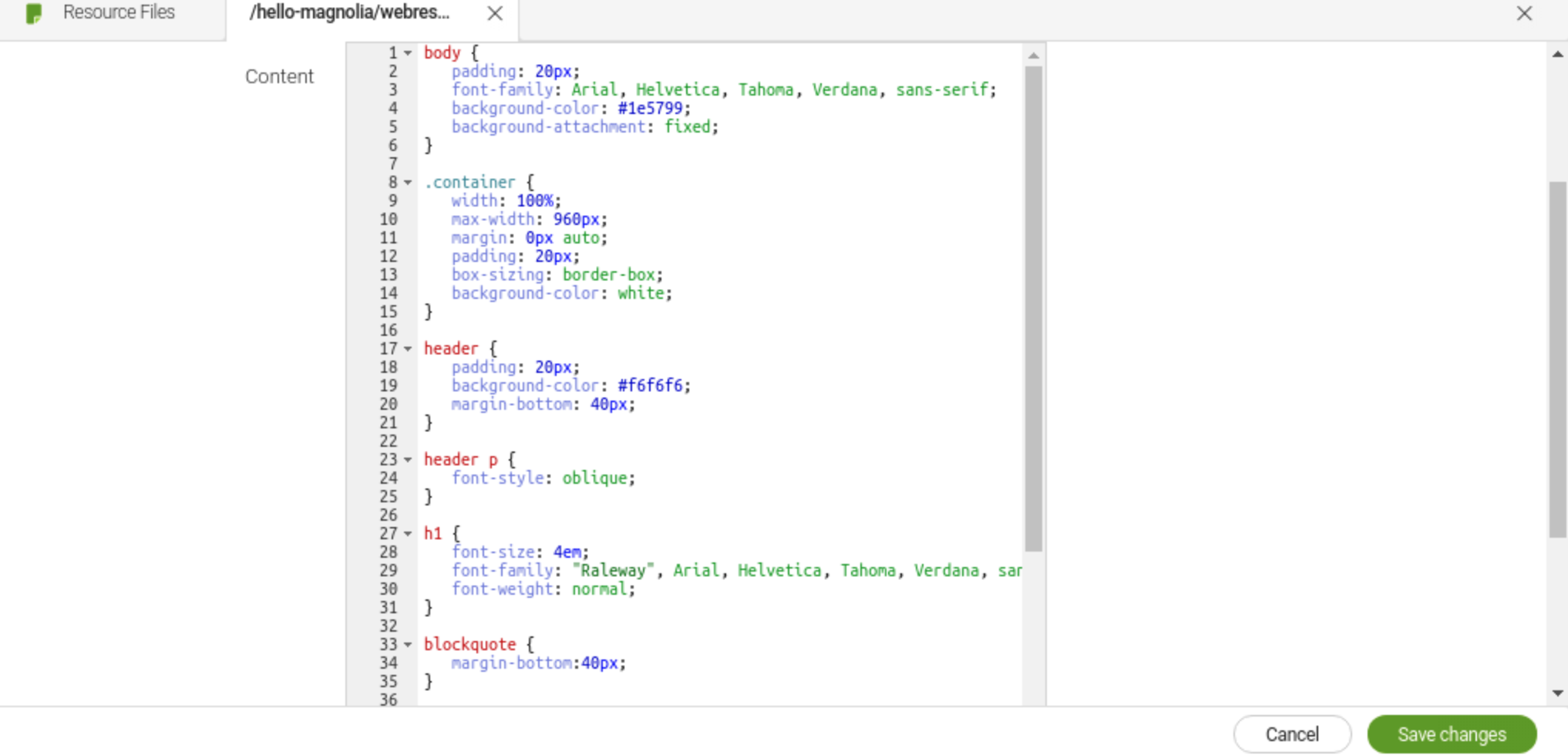Collapse the .container rule fold arrow

click(408, 183)
